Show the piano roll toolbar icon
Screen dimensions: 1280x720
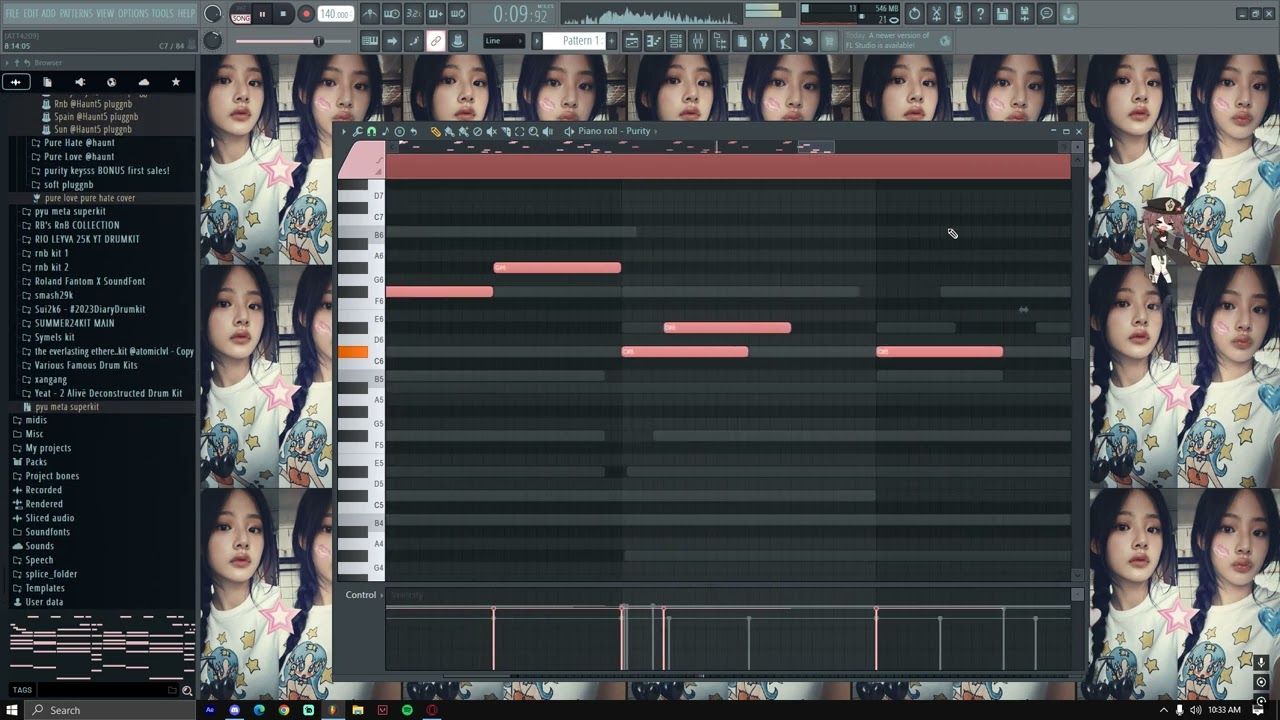(x=654, y=41)
